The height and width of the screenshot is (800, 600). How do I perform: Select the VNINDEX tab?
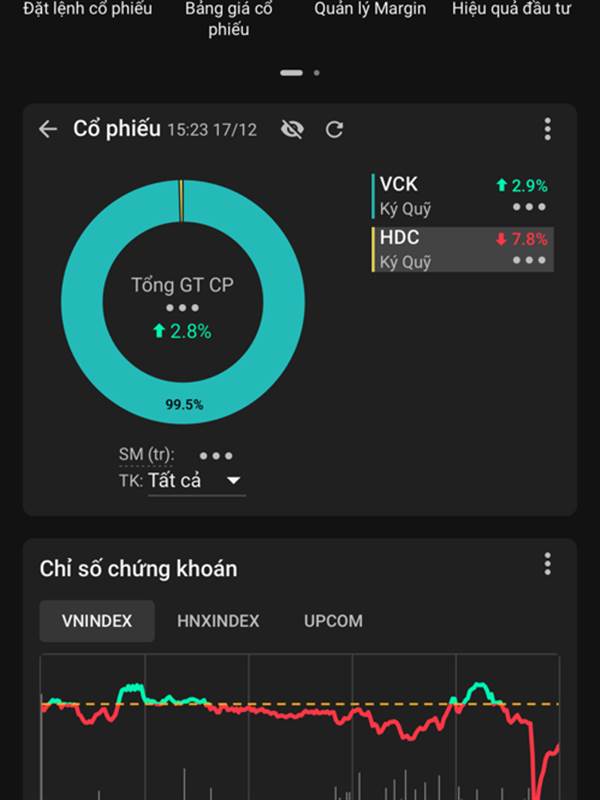point(97,621)
